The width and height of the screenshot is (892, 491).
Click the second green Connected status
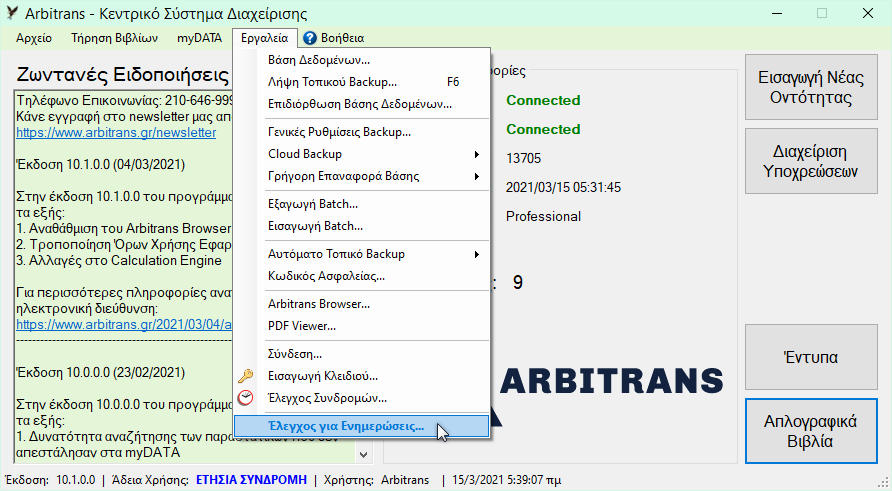click(543, 129)
